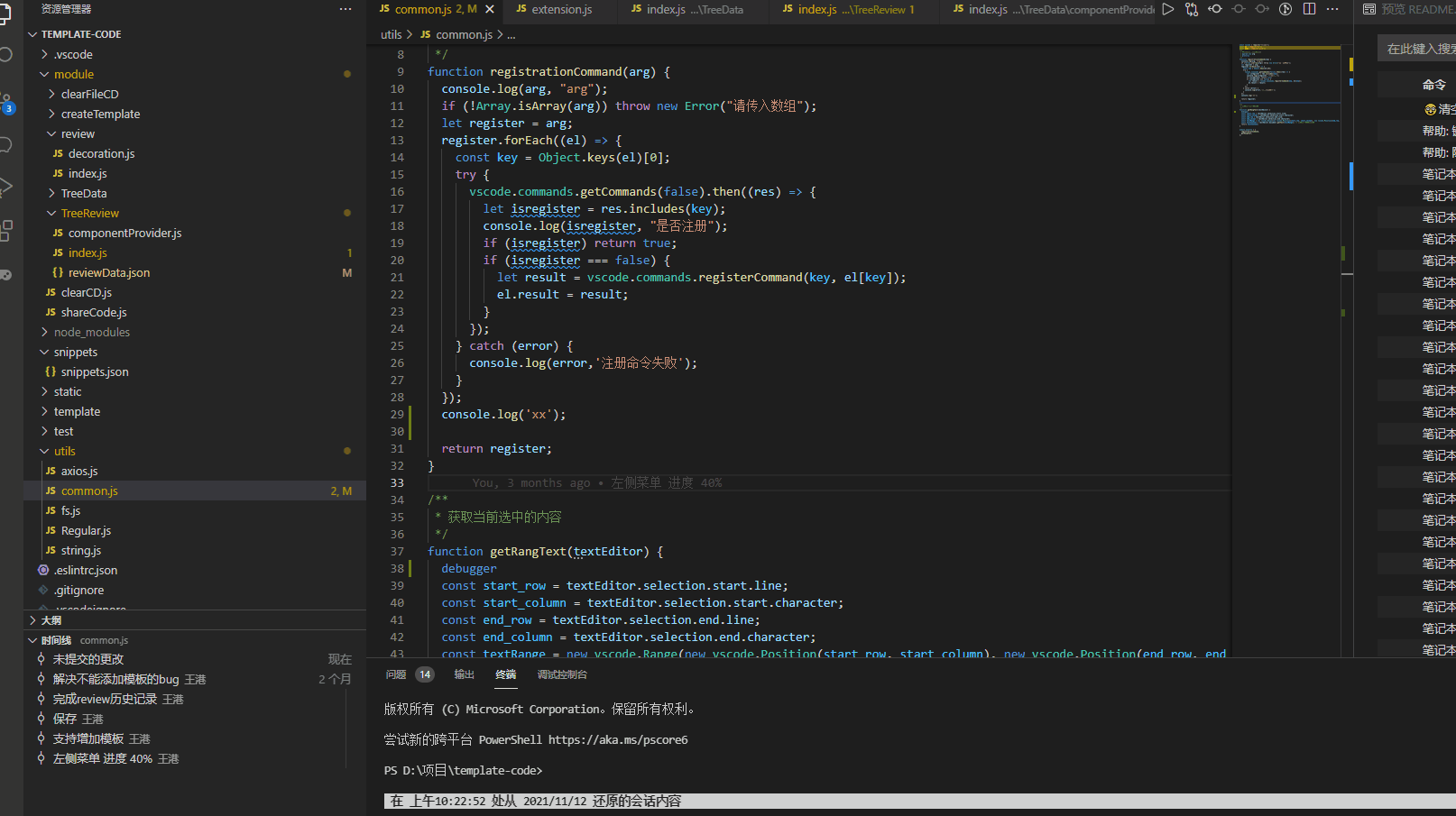Open shareCode.js in the explorer
This screenshot has height=816, width=1456.
(x=94, y=312)
